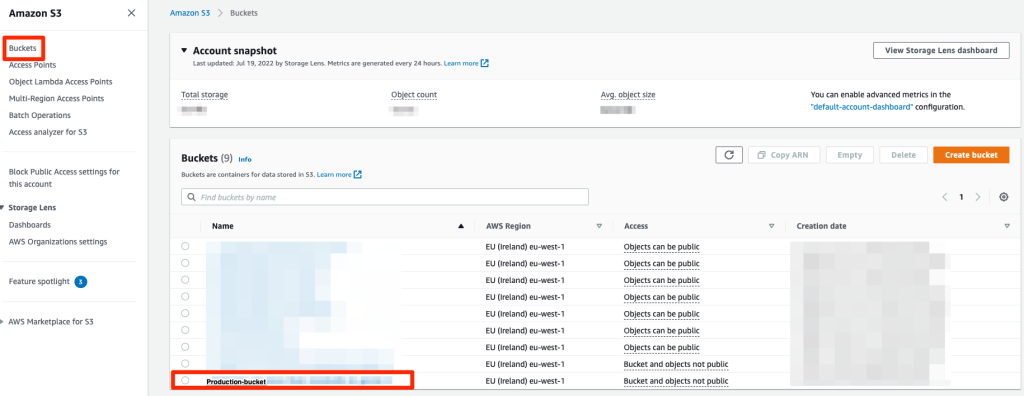Open Storage Lens Dashboards
This screenshot has height=396, width=1024.
coord(30,225)
